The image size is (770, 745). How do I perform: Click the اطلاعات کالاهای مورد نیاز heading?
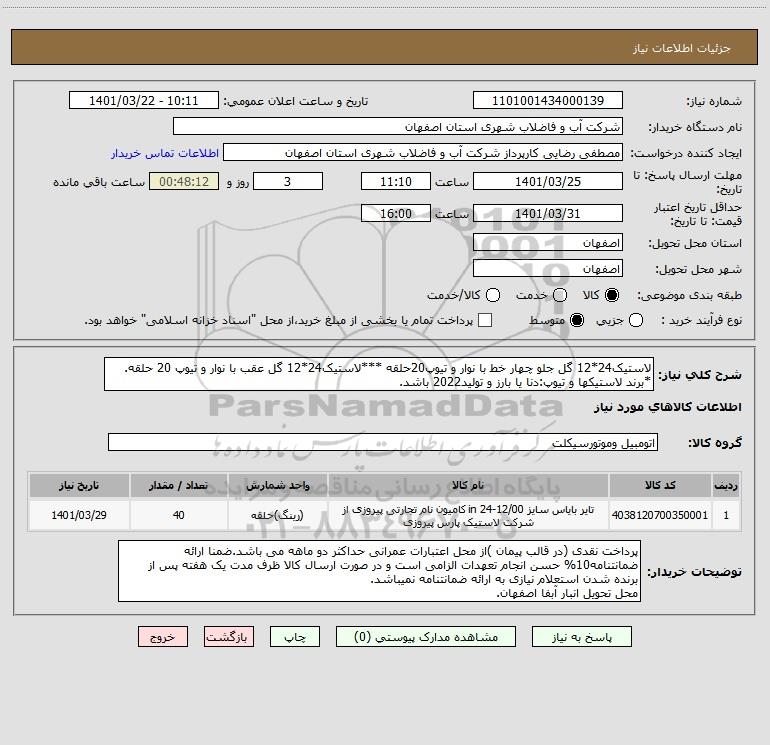pos(667,407)
